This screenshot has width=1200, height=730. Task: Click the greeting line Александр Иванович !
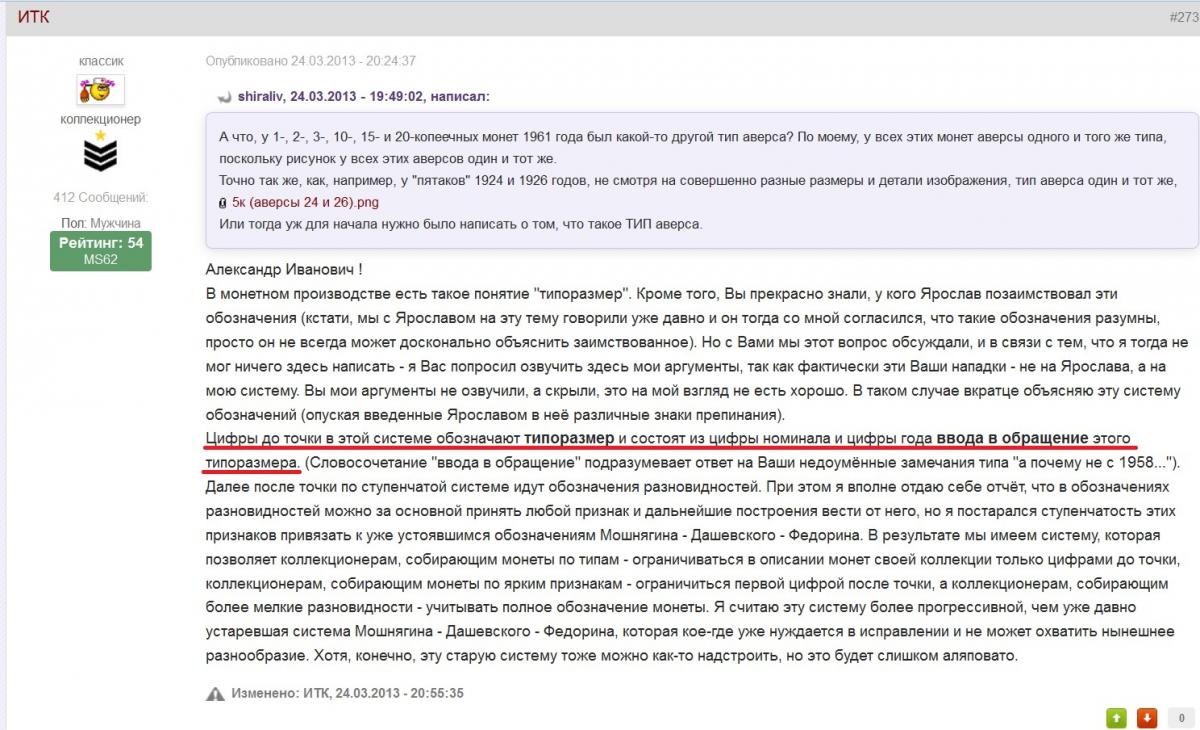tap(284, 270)
